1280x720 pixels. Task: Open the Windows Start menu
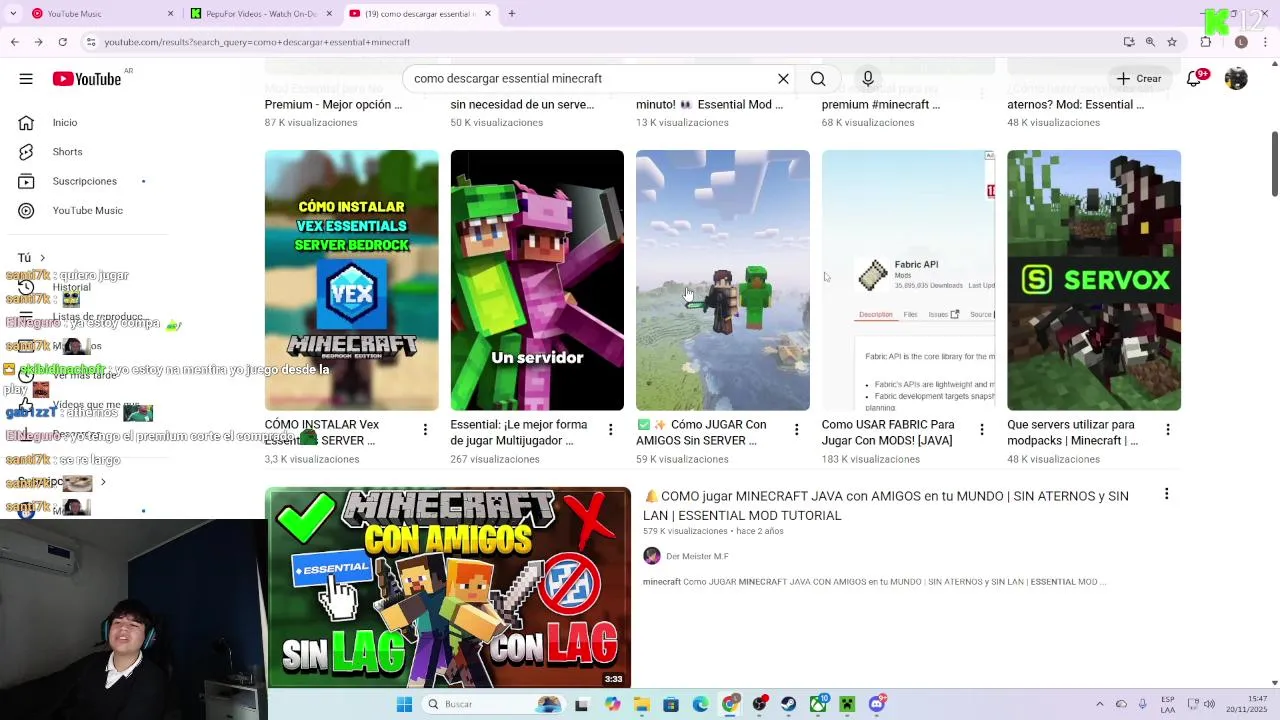(x=404, y=704)
